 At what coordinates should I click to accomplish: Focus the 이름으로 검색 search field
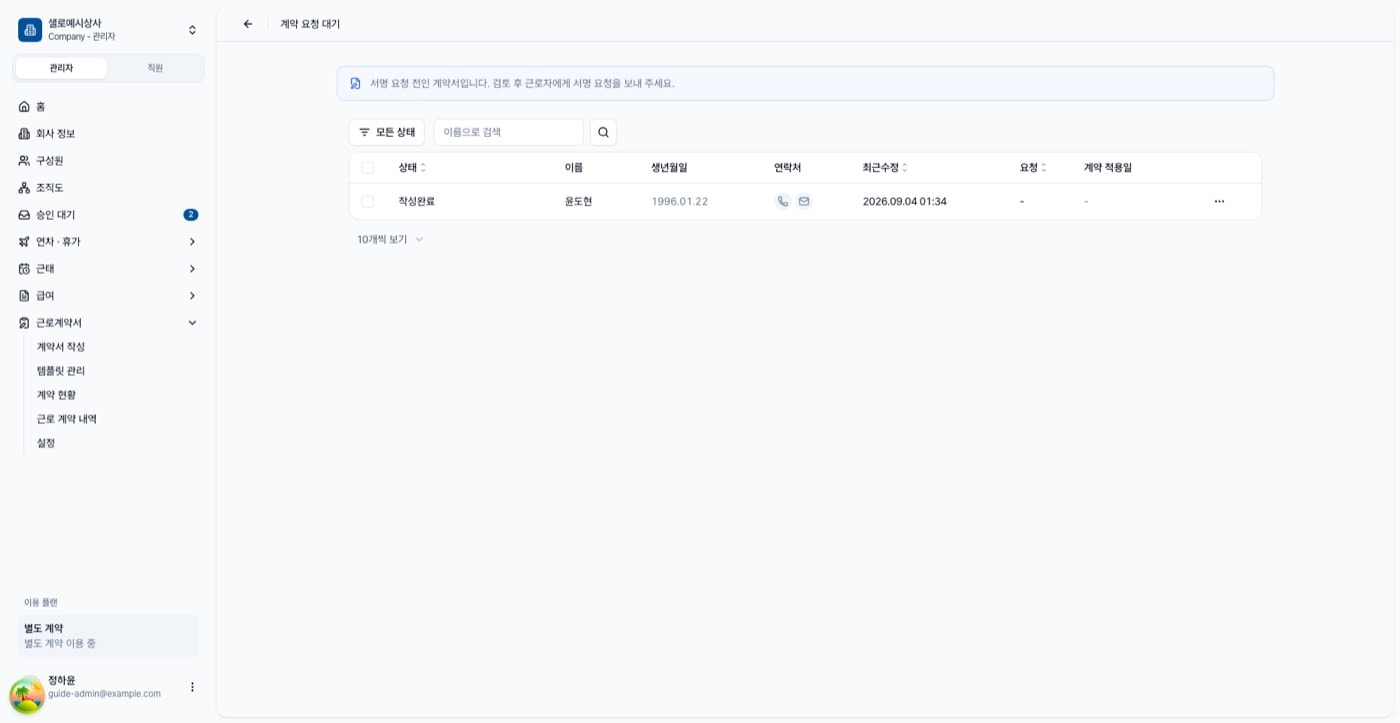(508, 132)
